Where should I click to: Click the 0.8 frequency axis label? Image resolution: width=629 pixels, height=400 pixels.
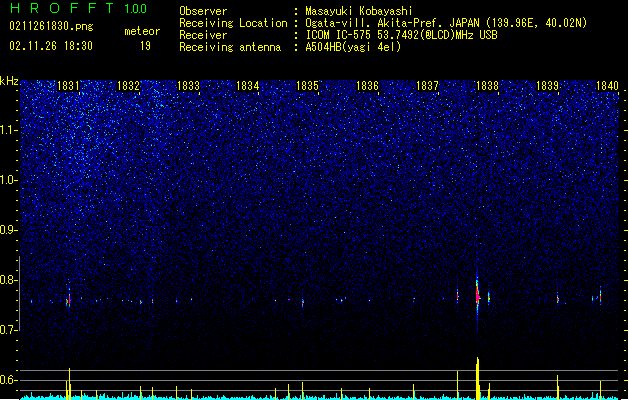coord(9,280)
